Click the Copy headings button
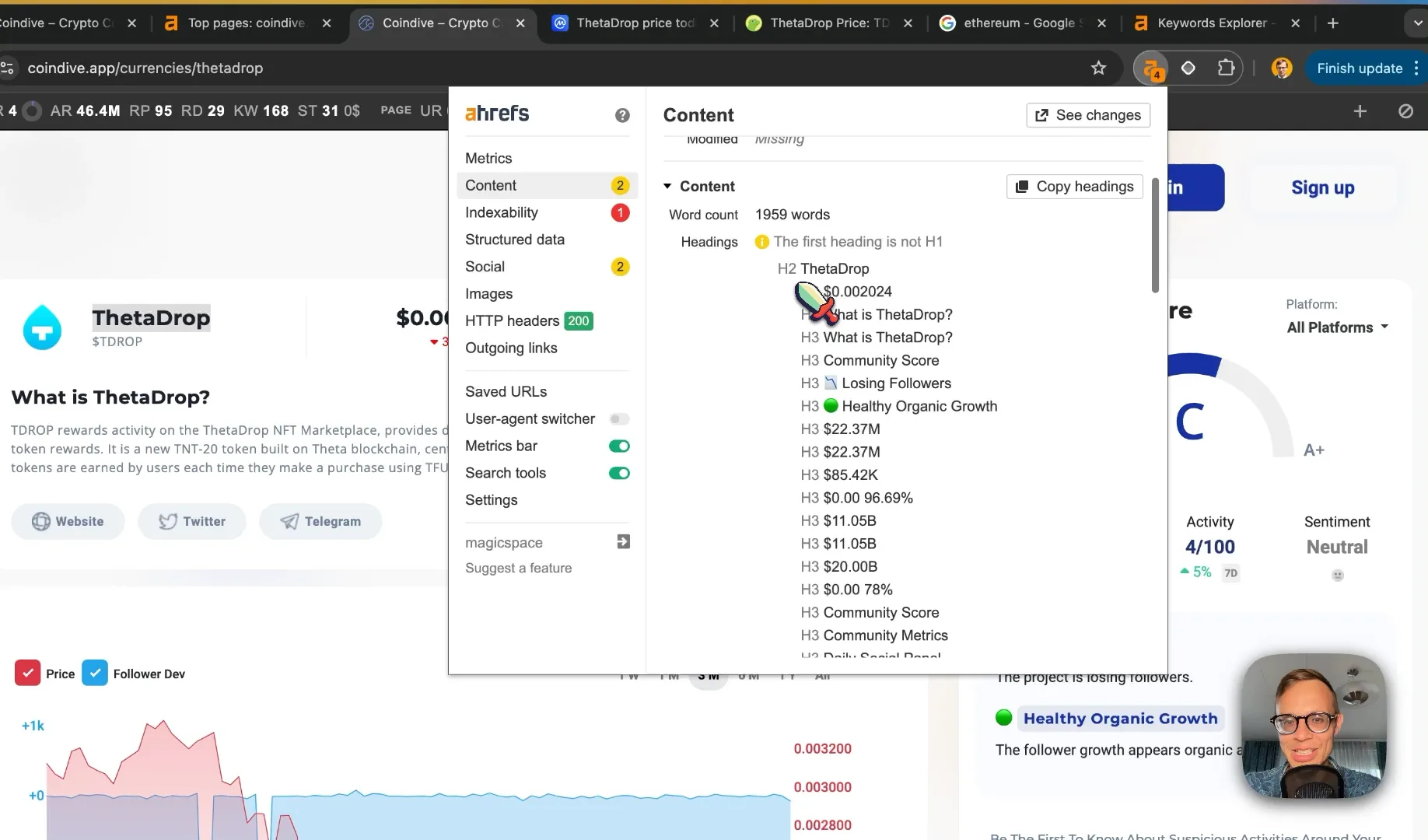This screenshot has height=840, width=1428. coord(1075,187)
